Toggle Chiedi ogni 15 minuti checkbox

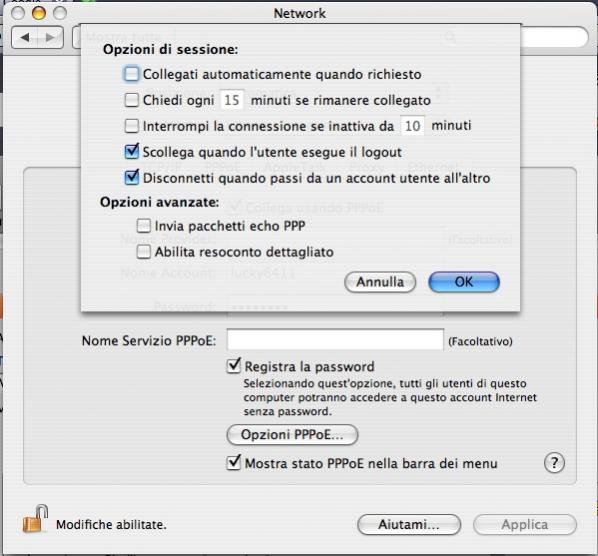coord(132,100)
